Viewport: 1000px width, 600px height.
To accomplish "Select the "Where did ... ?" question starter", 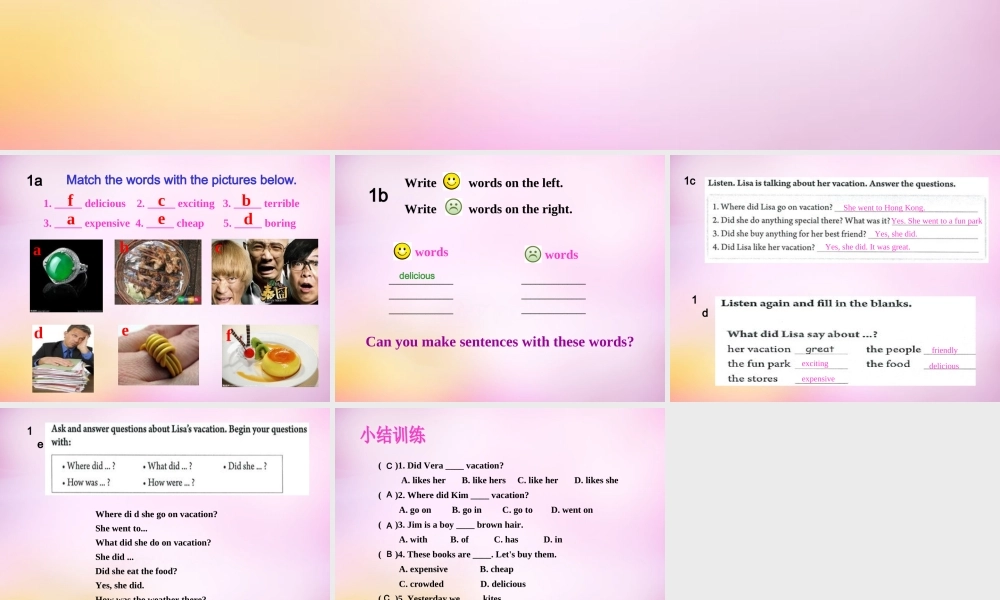I will click(x=90, y=466).
